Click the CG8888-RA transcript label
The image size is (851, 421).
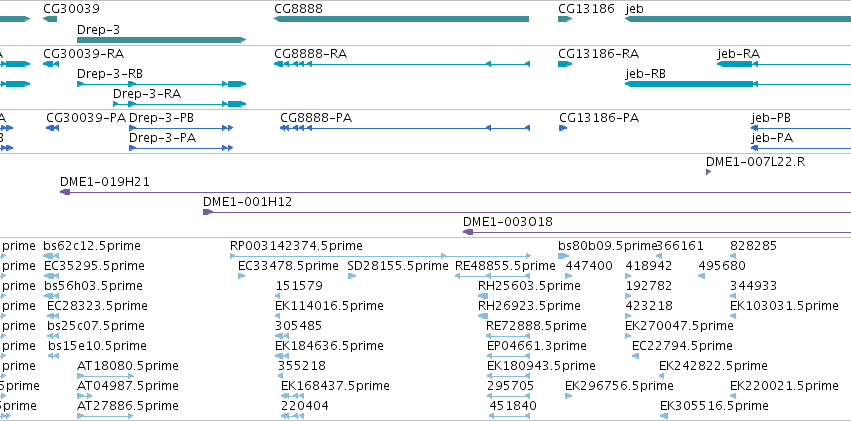pyautogui.click(x=310, y=53)
